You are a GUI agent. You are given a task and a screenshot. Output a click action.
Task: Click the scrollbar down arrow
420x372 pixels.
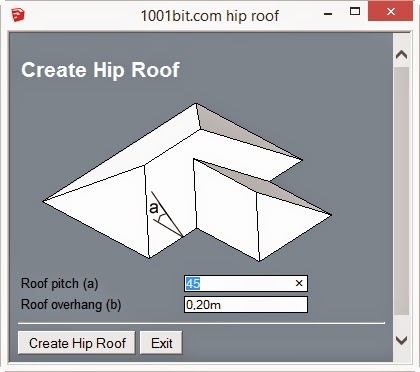[402, 340]
